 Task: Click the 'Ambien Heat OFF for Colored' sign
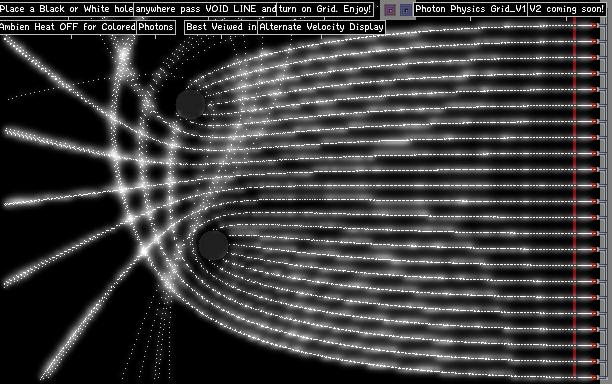pos(68,27)
